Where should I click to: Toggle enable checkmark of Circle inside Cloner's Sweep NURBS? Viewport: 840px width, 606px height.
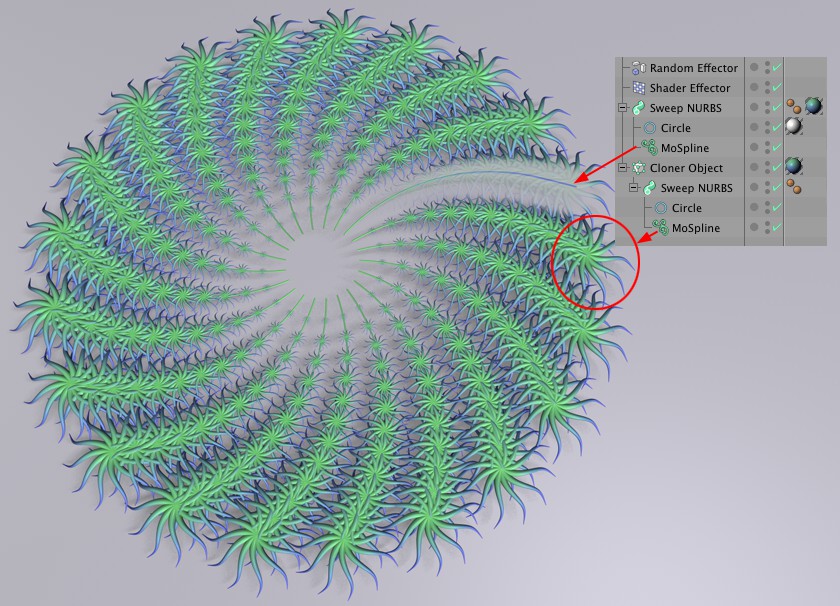[777, 207]
